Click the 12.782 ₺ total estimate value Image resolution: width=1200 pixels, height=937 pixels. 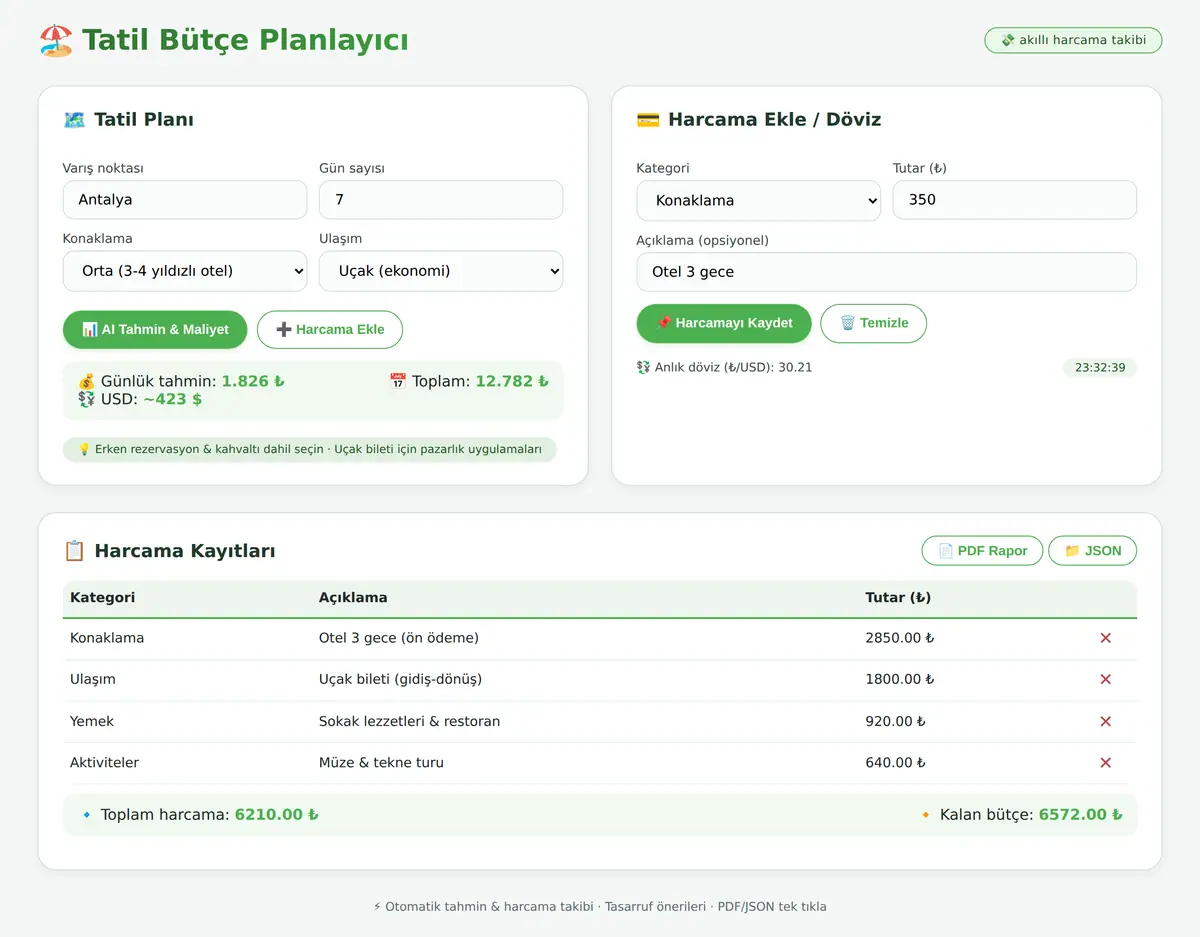tap(512, 381)
